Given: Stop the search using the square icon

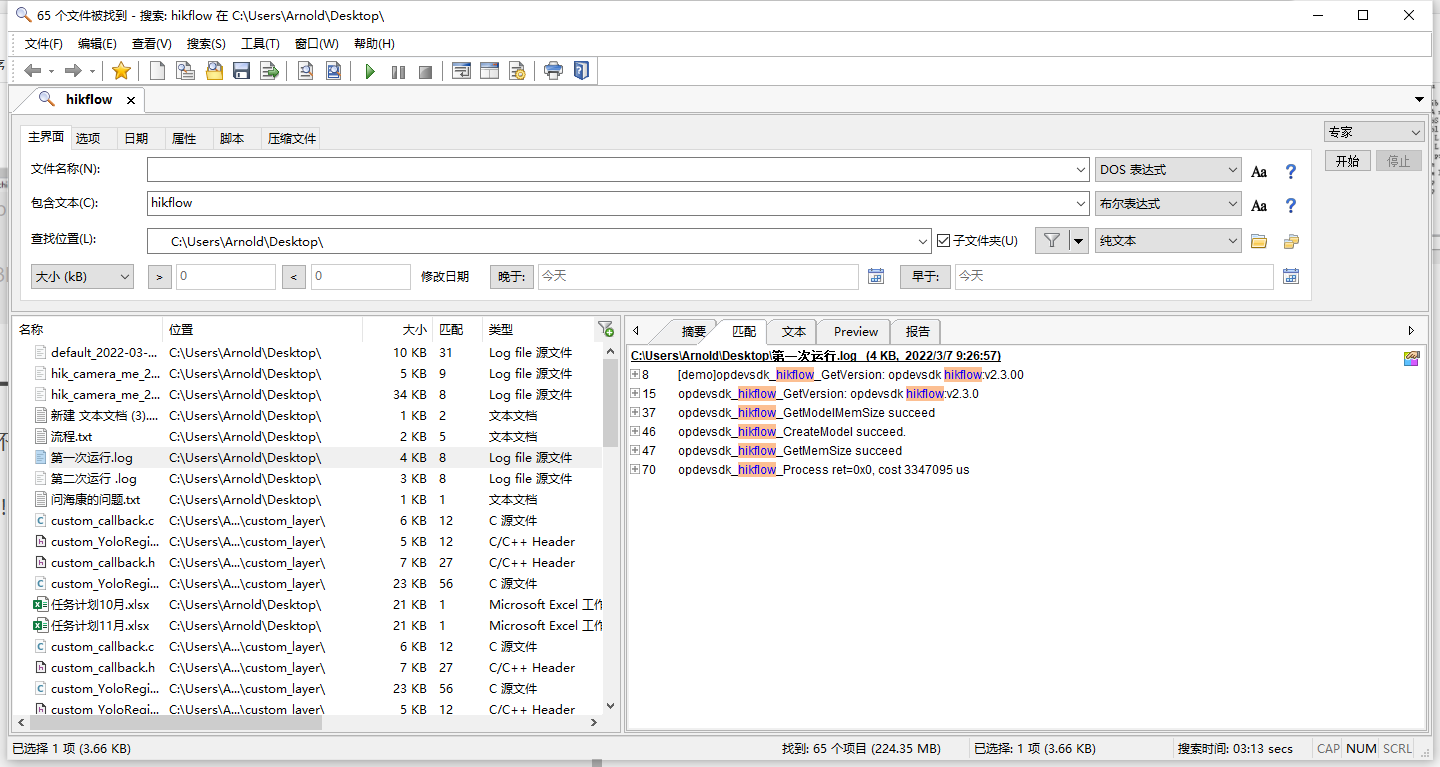Looking at the screenshot, I should (425, 70).
